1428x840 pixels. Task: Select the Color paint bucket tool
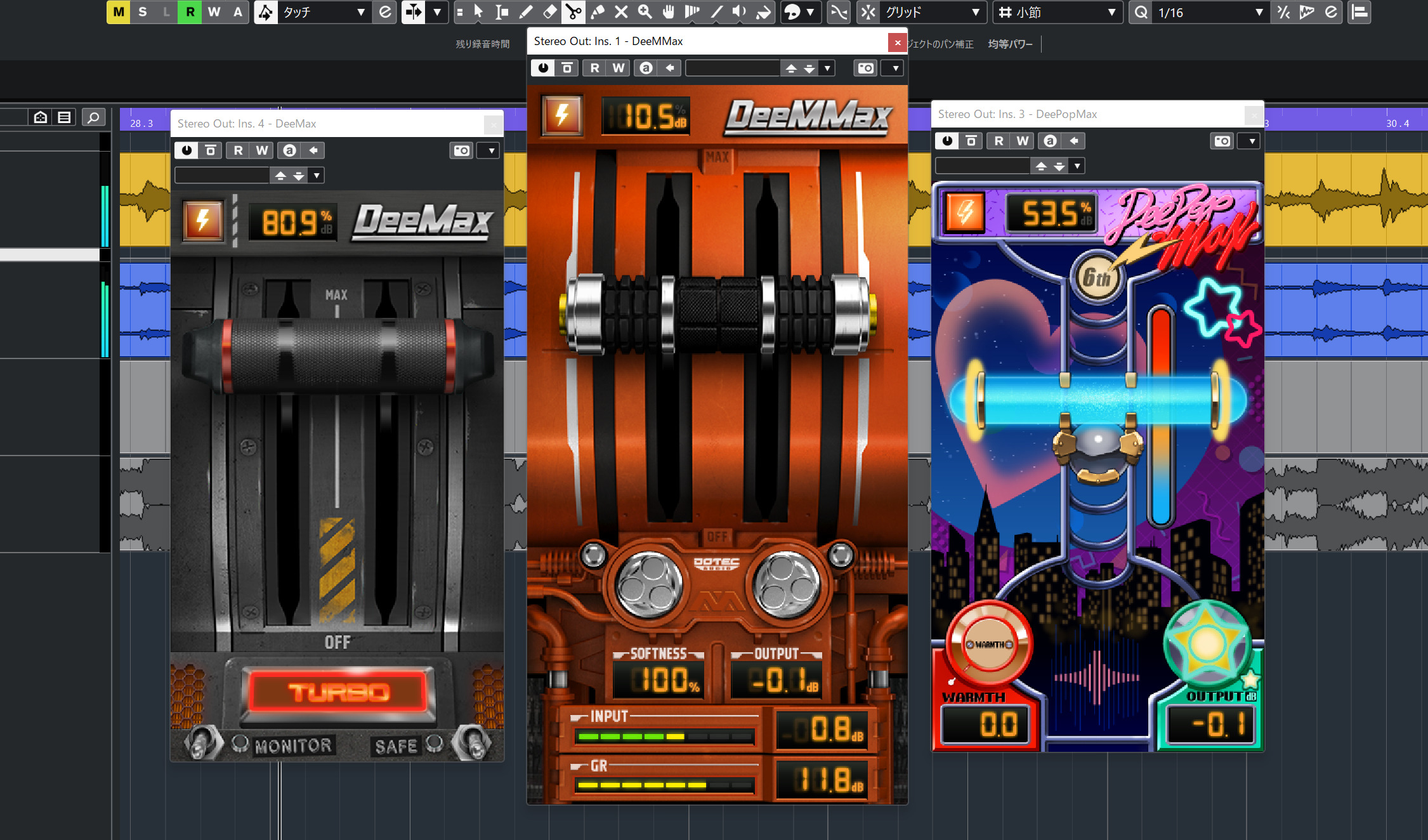(x=764, y=12)
